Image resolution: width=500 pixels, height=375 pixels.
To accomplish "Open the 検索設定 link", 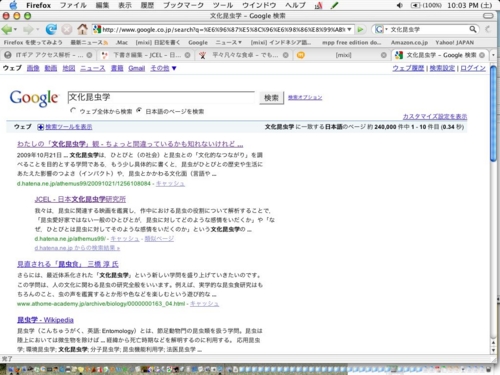I will [x=442, y=68].
